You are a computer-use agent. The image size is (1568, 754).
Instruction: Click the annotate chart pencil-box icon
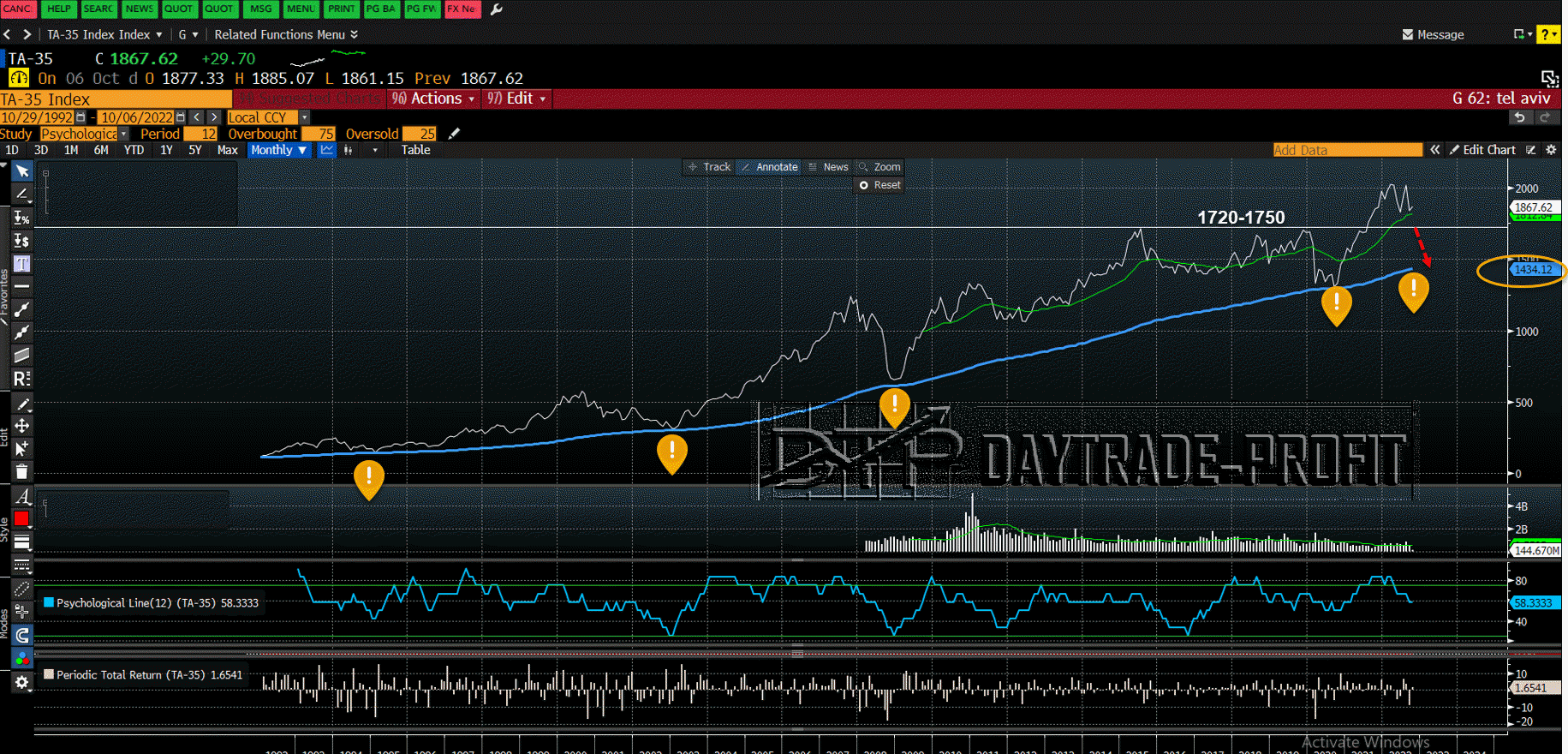point(1531,150)
